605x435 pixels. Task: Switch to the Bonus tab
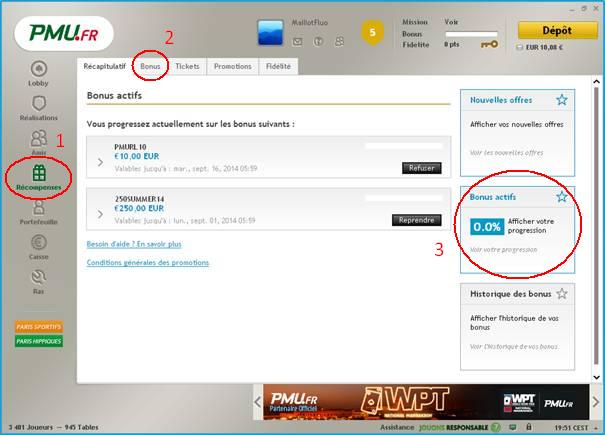click(150, 66)
